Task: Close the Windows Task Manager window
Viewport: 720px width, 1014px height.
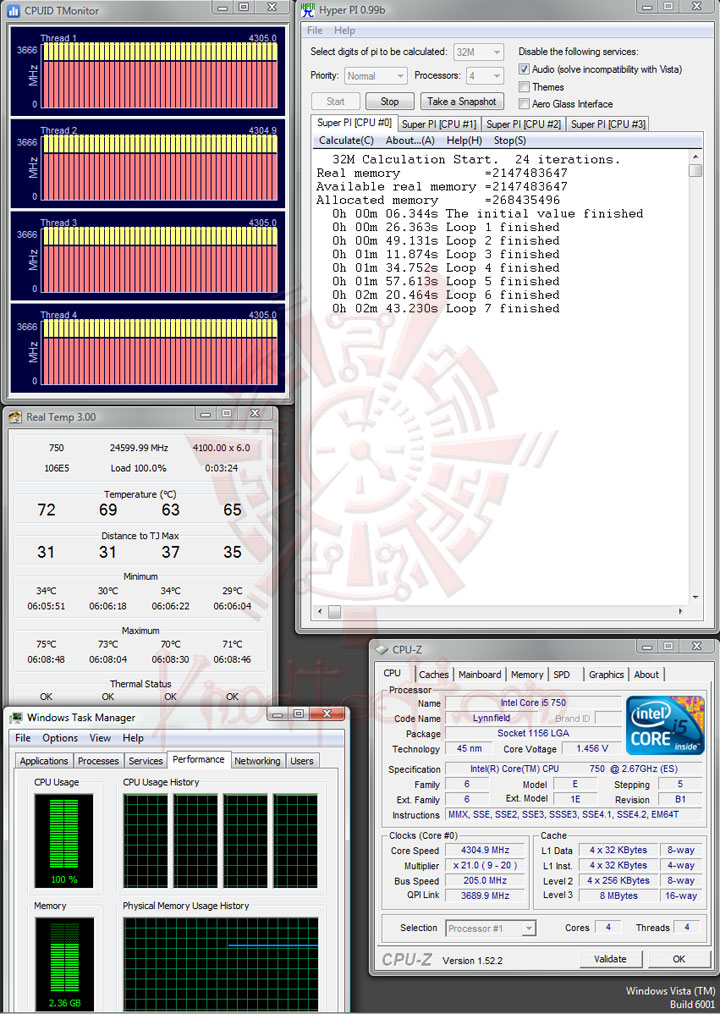Action: coord(327,713)
